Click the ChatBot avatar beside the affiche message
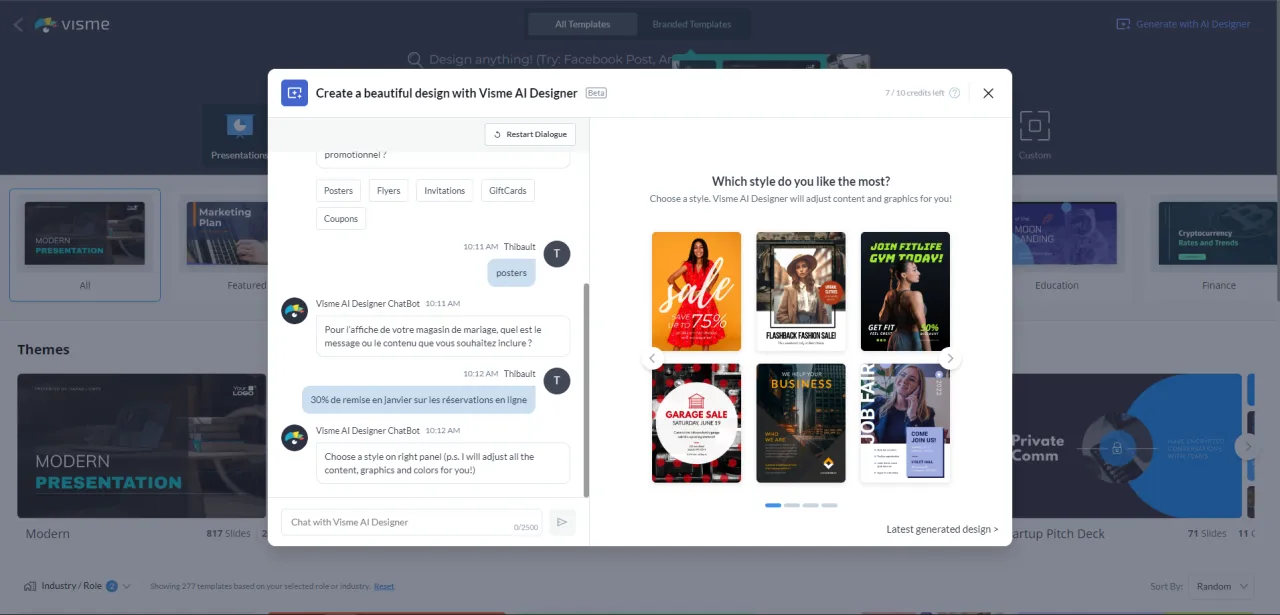This screenshot has height=615, width=1280. pos(294,311)
